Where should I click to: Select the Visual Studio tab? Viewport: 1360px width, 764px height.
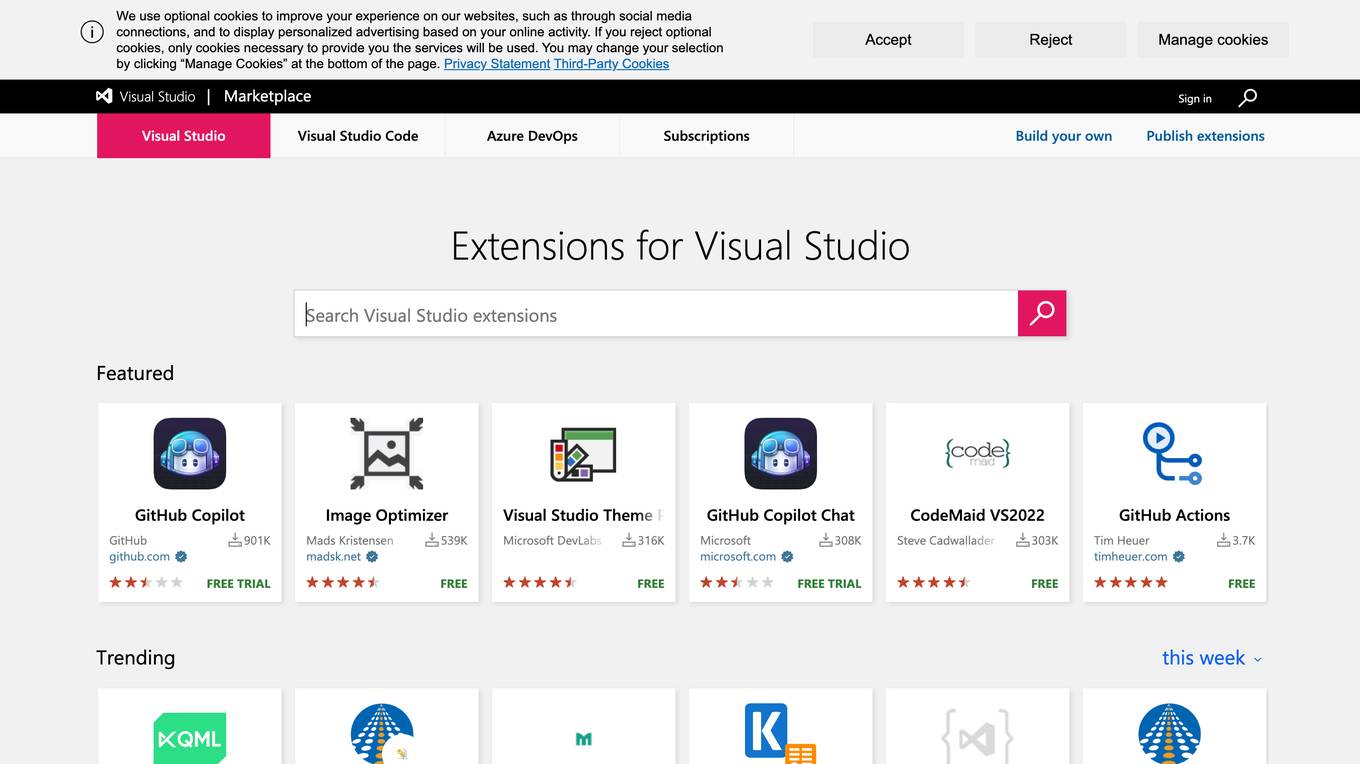pos(184,136)
